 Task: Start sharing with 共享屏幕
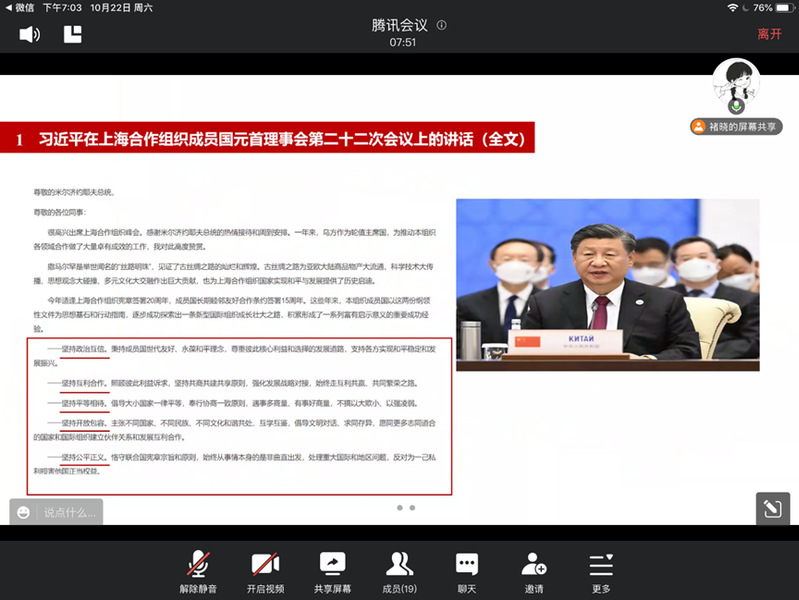[x=332, y=570]
